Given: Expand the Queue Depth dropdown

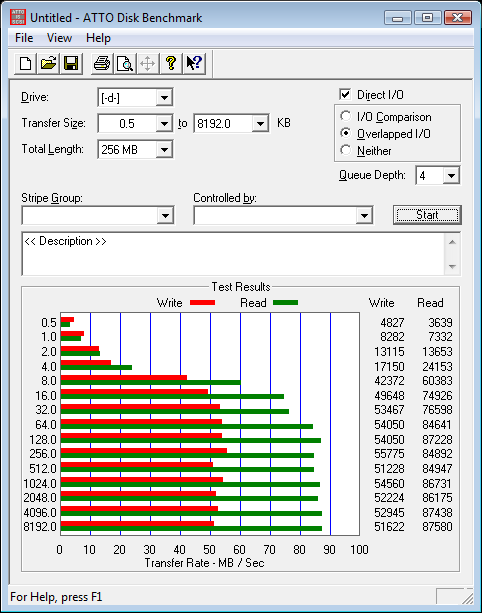Looking at the screenshot, I should (x=451, y=176).
